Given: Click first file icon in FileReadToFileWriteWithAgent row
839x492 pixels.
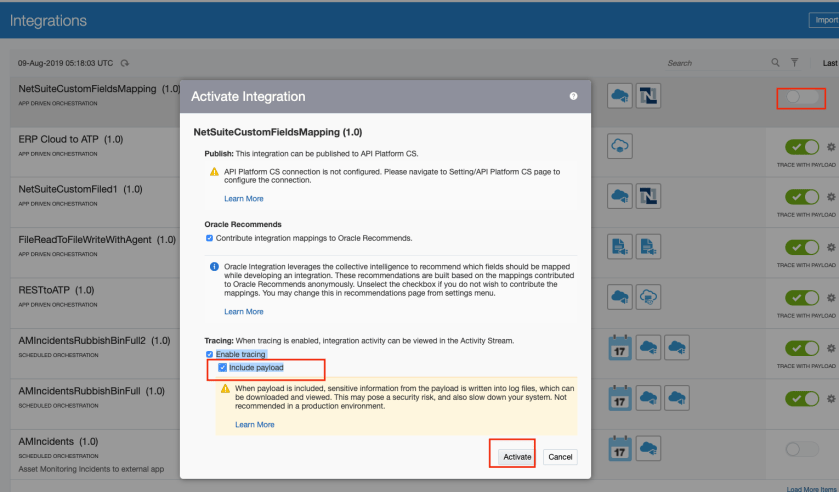Looking at the screenshot, I should 620,247.
